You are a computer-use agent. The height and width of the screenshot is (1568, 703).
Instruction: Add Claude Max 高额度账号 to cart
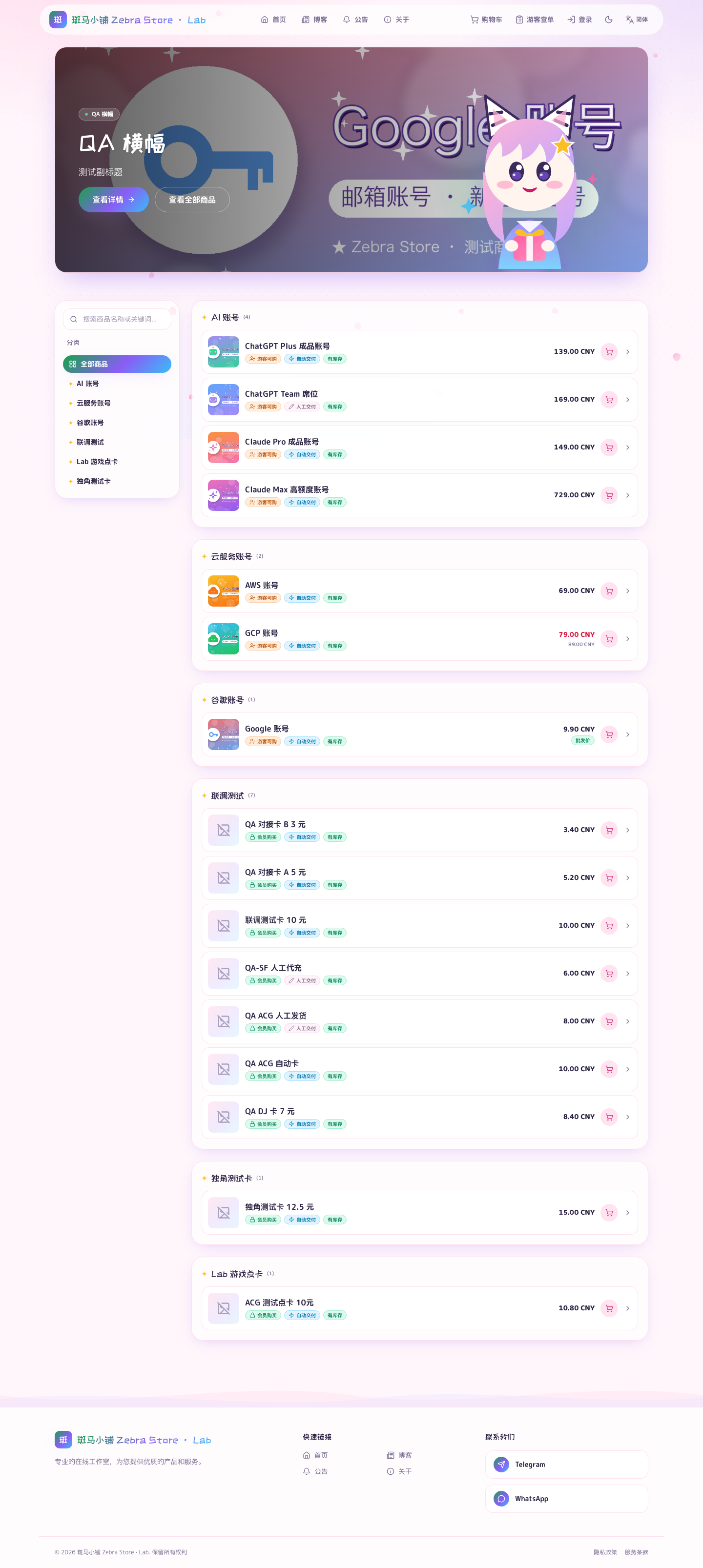pos(609,495)
